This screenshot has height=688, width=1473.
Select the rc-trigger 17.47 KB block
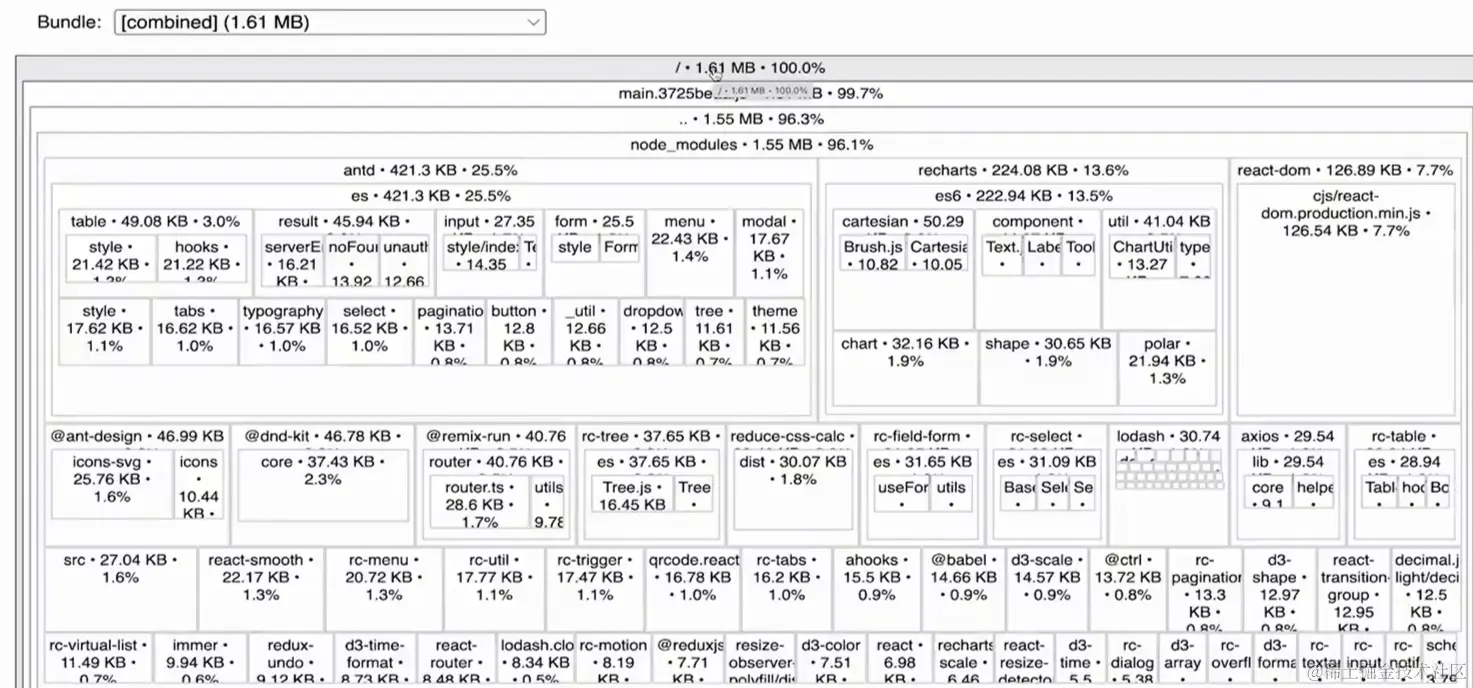click(595, 588)
